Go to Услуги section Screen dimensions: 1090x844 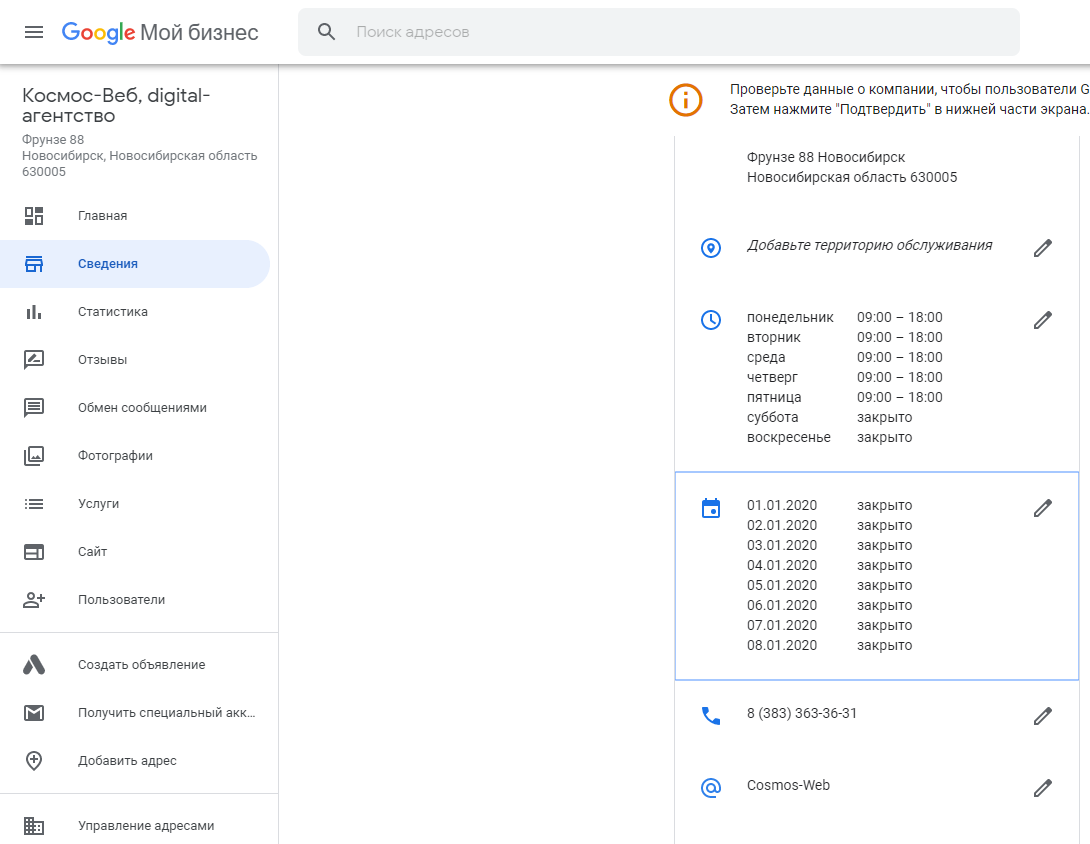[x=135, y=503]
